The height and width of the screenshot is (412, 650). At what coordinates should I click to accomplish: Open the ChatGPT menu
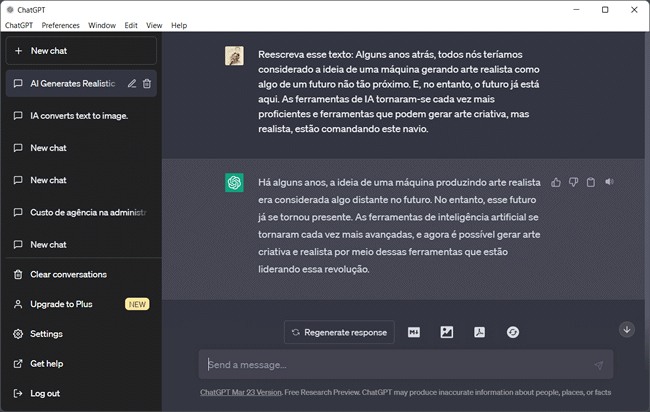(19, 25)
